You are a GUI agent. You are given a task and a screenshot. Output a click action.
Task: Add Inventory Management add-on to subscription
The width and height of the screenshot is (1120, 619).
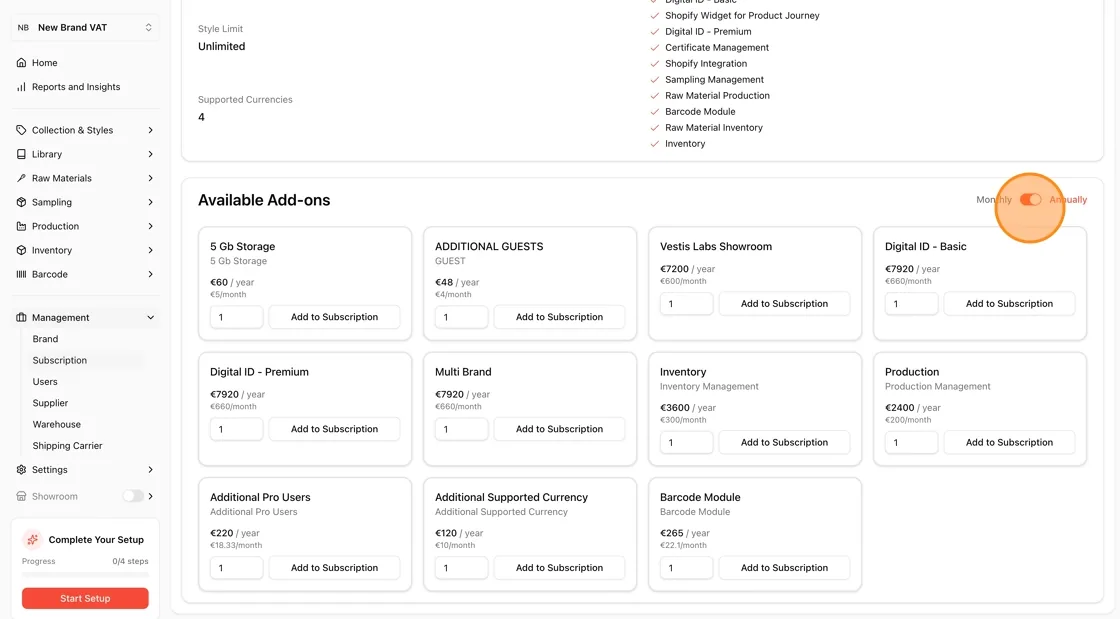point(784,443)
